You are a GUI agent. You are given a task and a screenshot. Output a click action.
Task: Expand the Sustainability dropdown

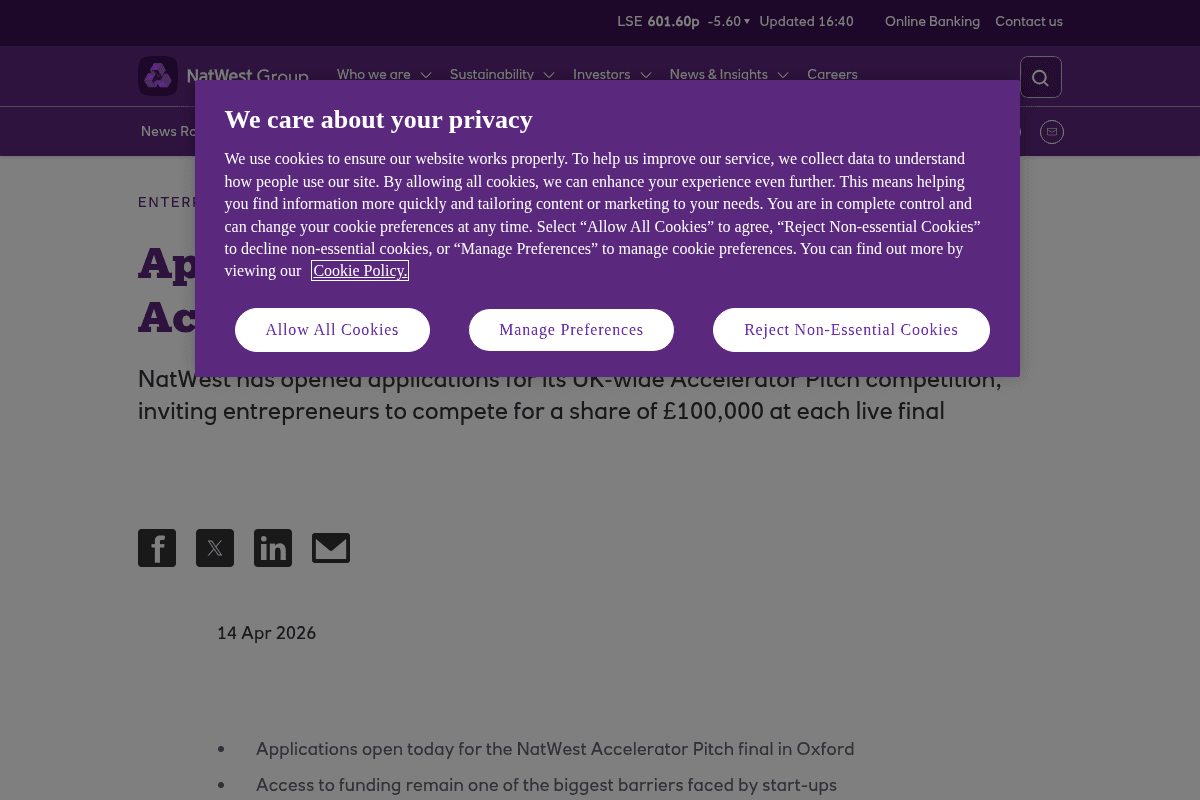[x=548, y=75]
